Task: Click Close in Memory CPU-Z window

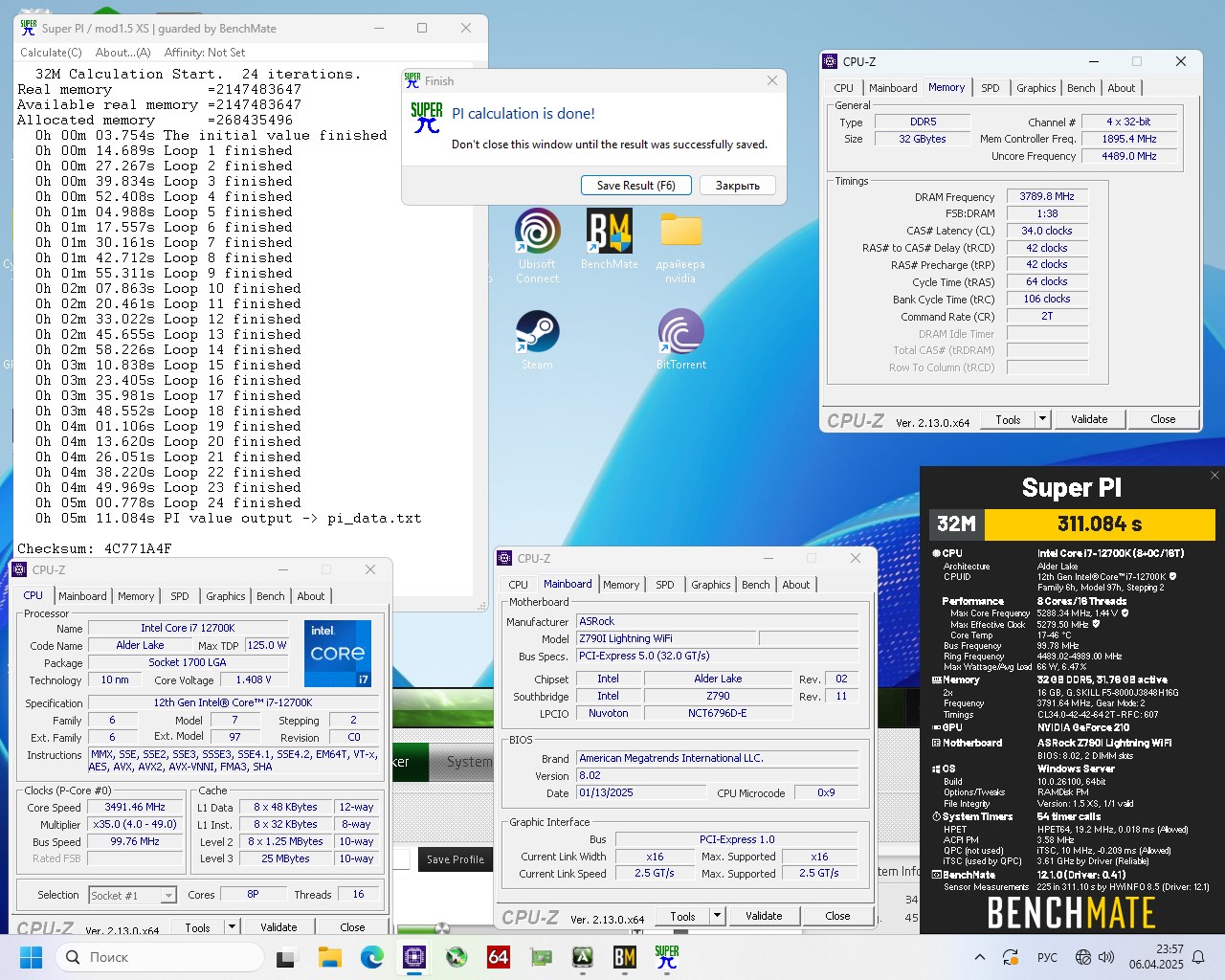Action: click(x=1163, y=419)
